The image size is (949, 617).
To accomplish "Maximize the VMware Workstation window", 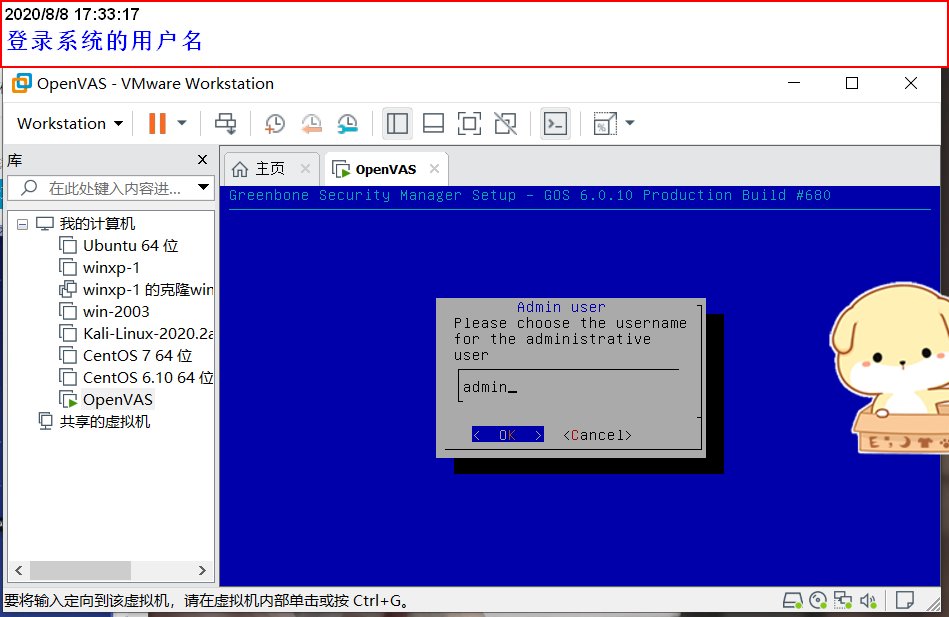I will [852, 83].
